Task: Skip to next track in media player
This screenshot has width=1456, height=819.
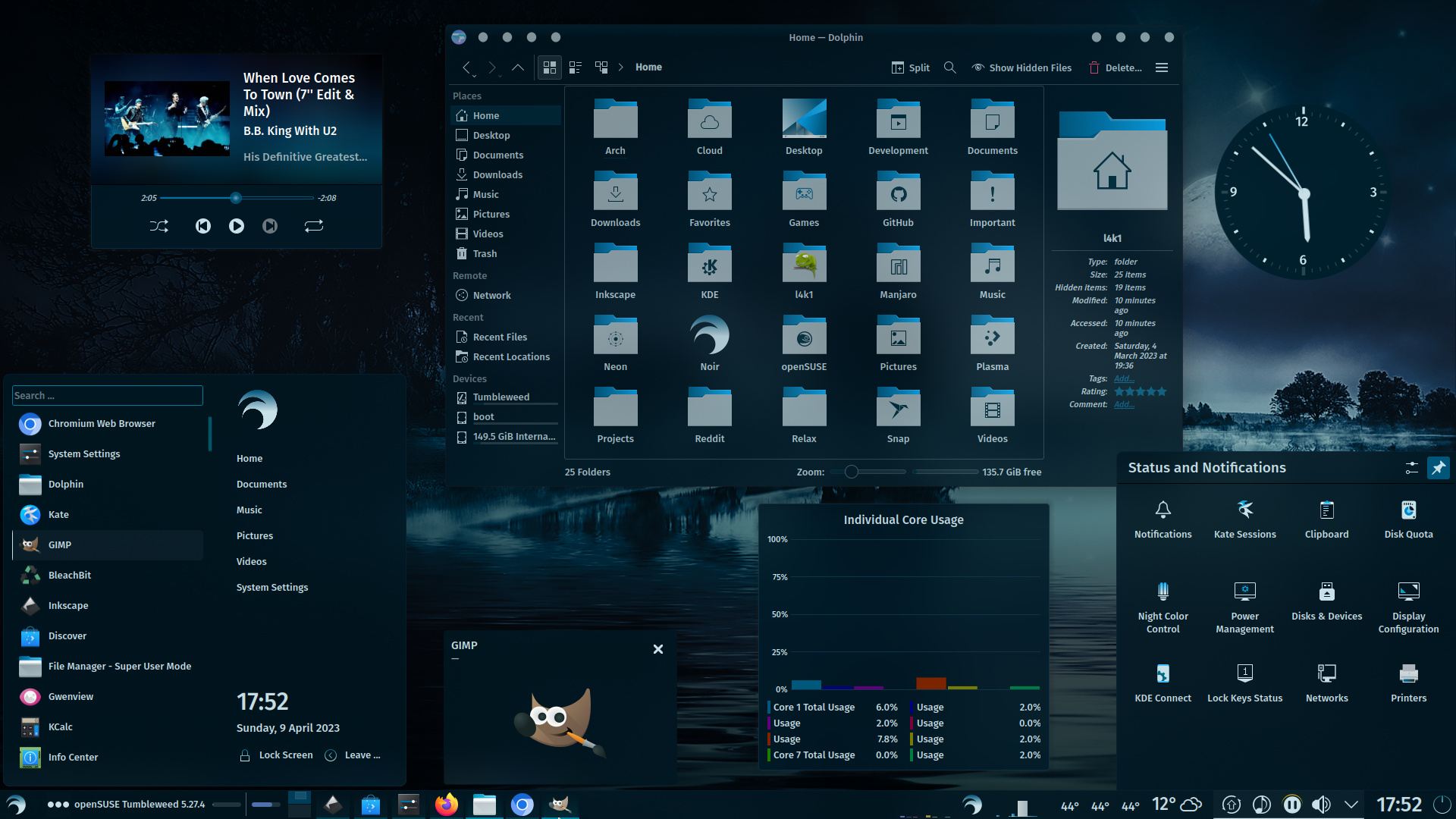Action: [x=270, y=226]
